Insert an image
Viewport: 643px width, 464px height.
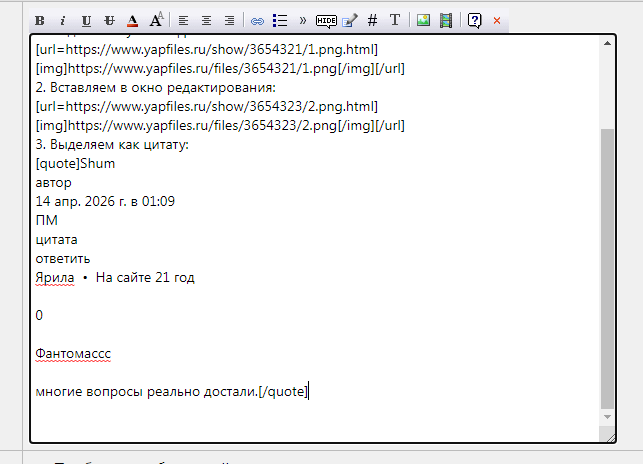(x=423, y=20)
